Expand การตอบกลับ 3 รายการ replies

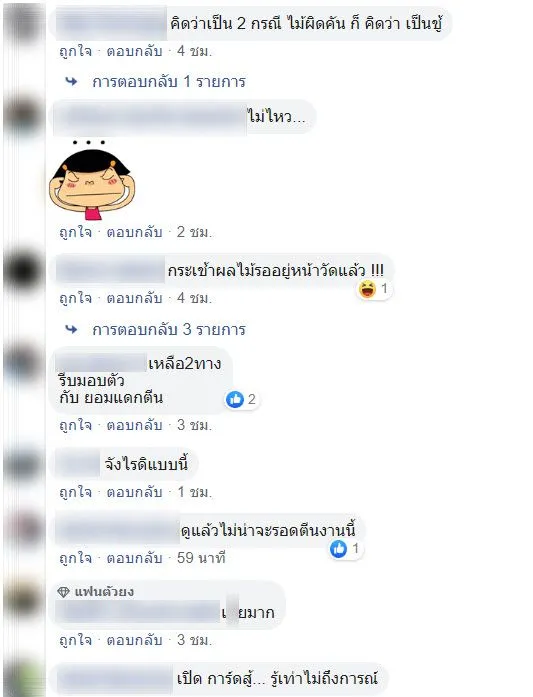point(169,329)
